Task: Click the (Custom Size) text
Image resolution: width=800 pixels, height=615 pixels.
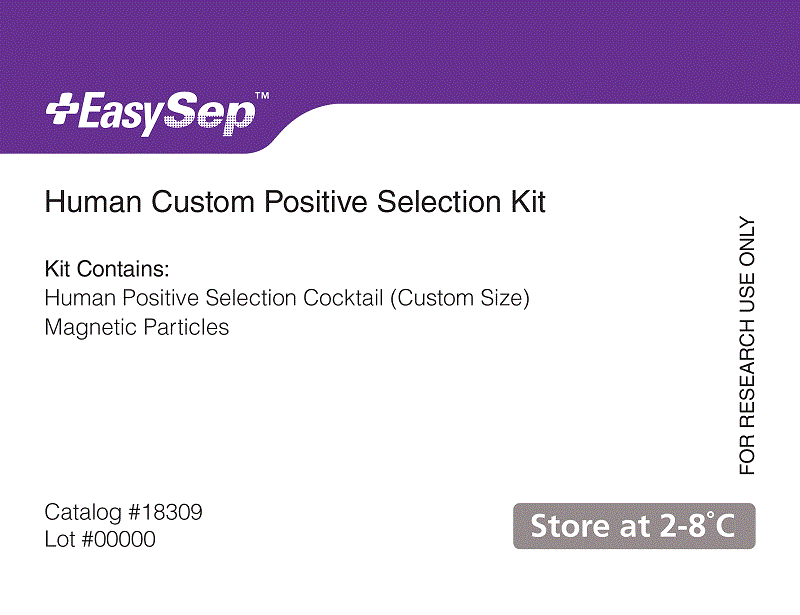Action: tap(460, 298)
